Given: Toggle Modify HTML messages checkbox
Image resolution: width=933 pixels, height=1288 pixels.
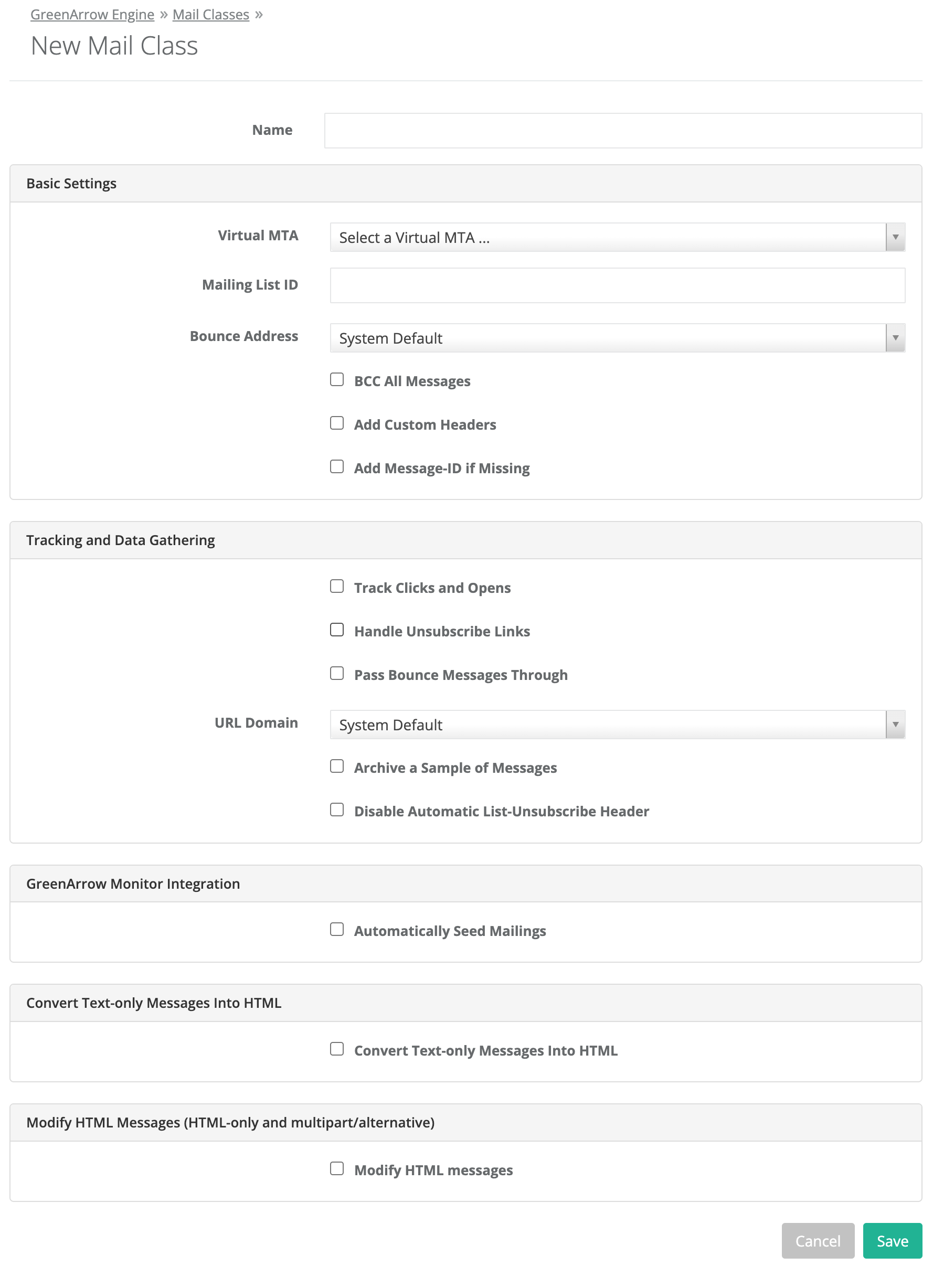Looking at the screenshot, I should 337,1169.
